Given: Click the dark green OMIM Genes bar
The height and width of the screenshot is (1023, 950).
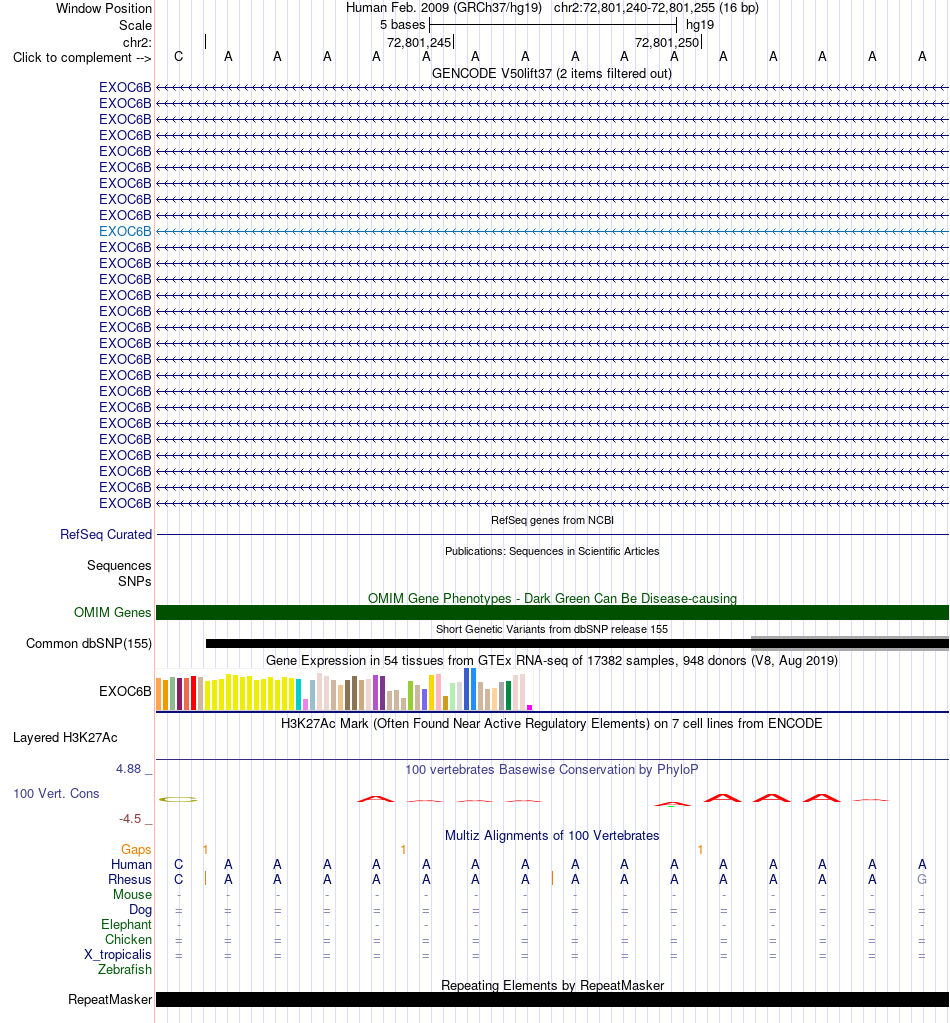Looking at the screenshot, I should tap(552, 613).
